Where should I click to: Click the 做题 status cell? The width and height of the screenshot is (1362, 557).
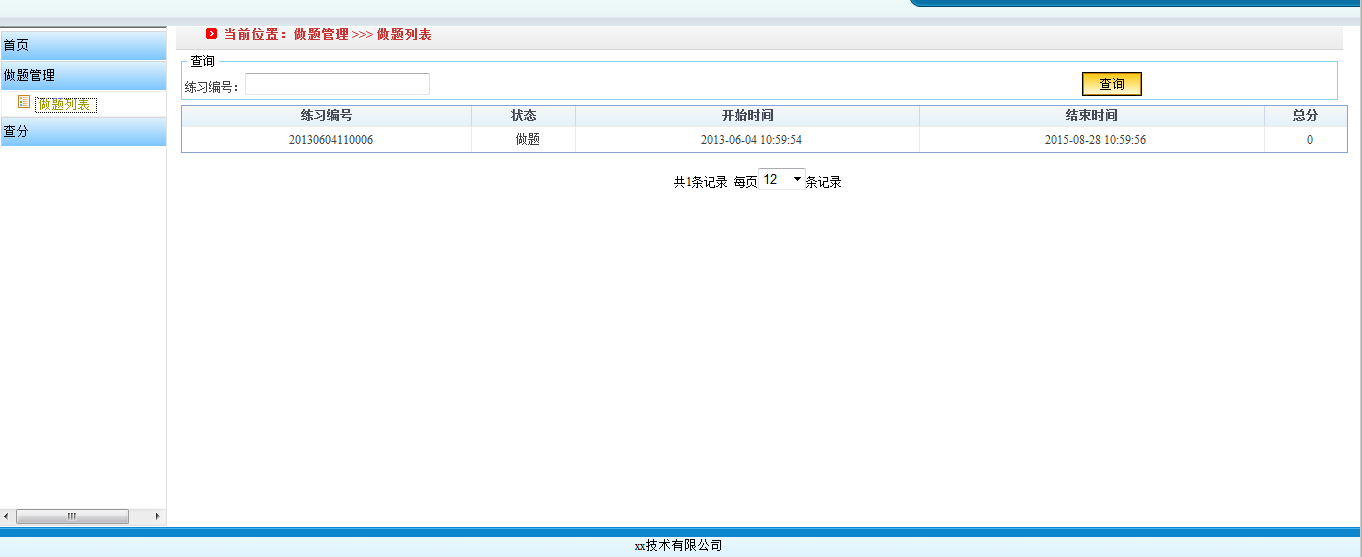(x=527, y=140)
